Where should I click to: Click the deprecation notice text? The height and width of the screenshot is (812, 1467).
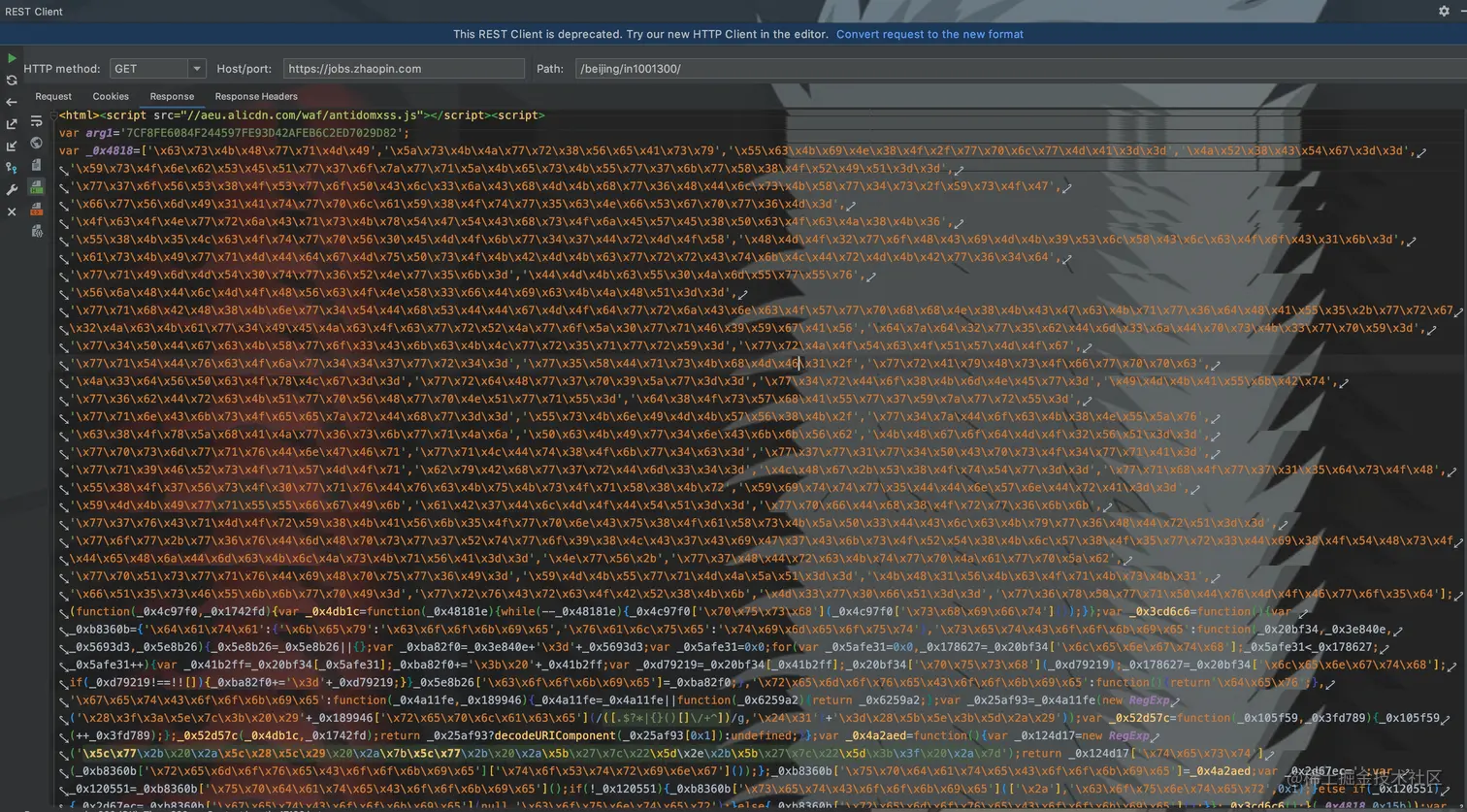pos(641,34)
